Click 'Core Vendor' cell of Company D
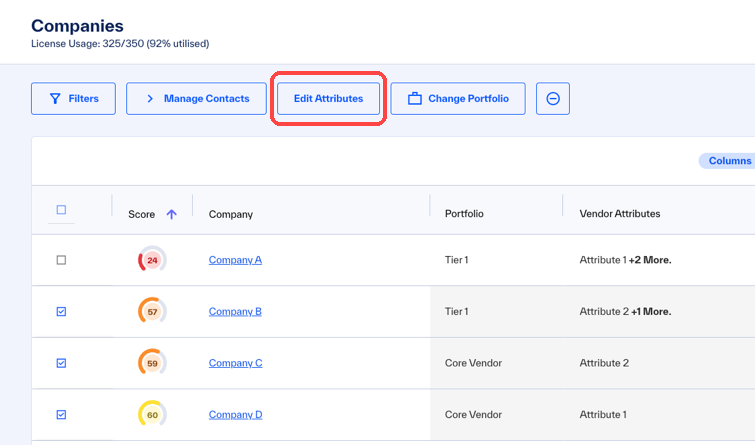Image resolution: width=755 pixels, height=445 pixels. (473, 415)
